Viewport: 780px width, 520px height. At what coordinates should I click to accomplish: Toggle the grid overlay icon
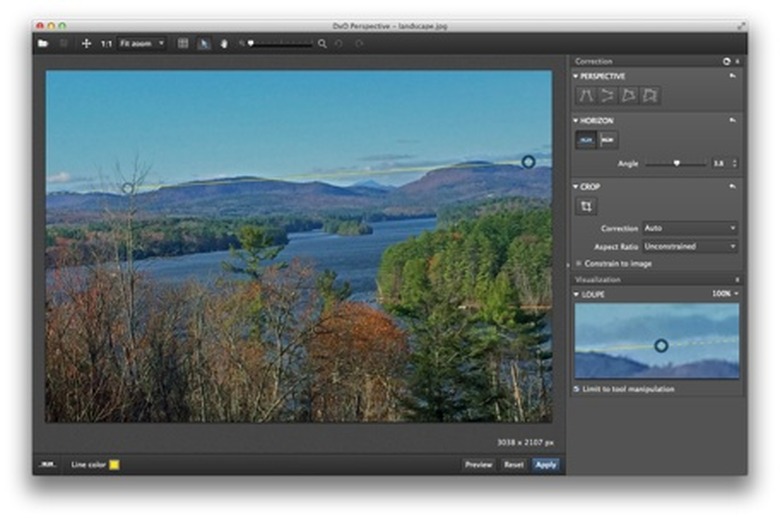[x=183, y=44]
